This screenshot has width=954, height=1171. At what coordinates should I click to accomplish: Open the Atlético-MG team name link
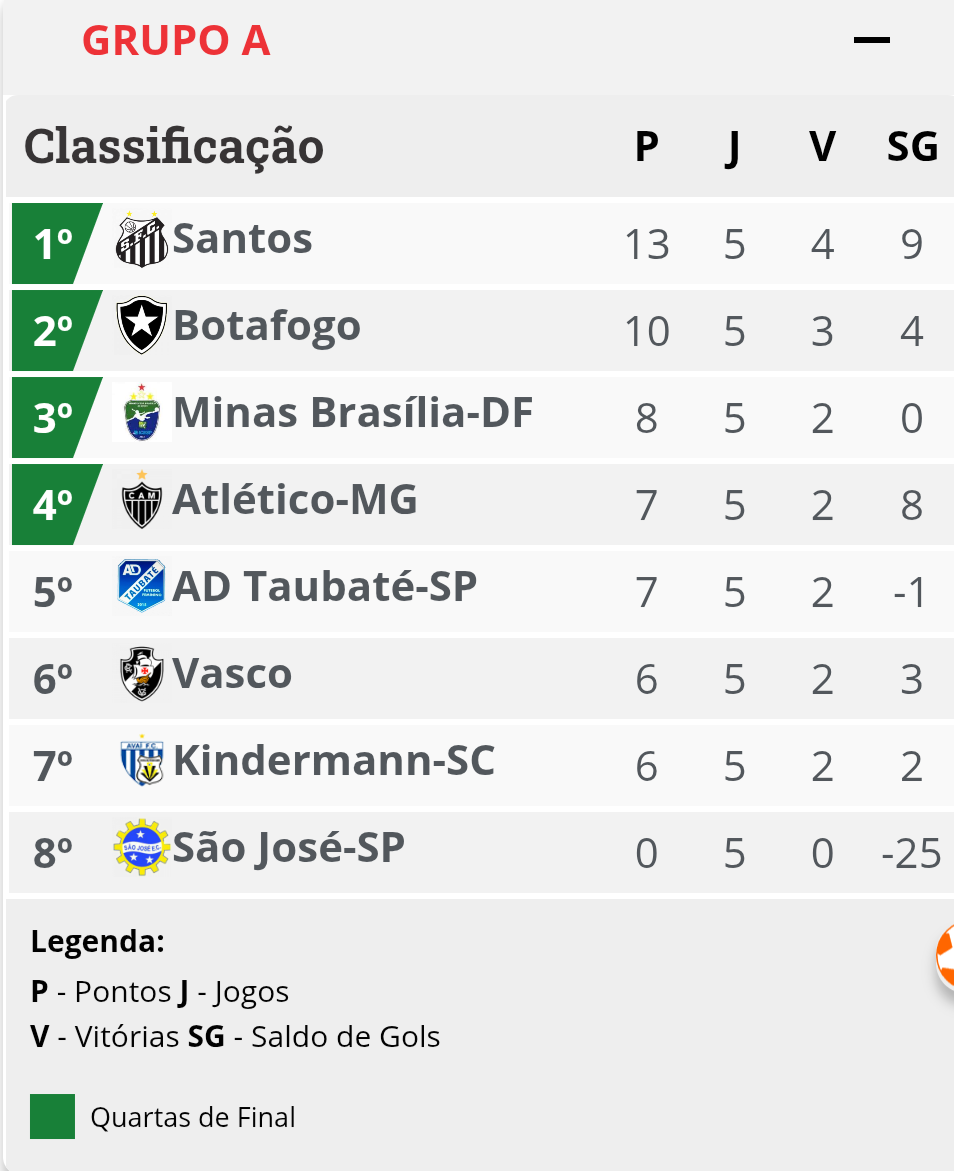tap(295, 500)
